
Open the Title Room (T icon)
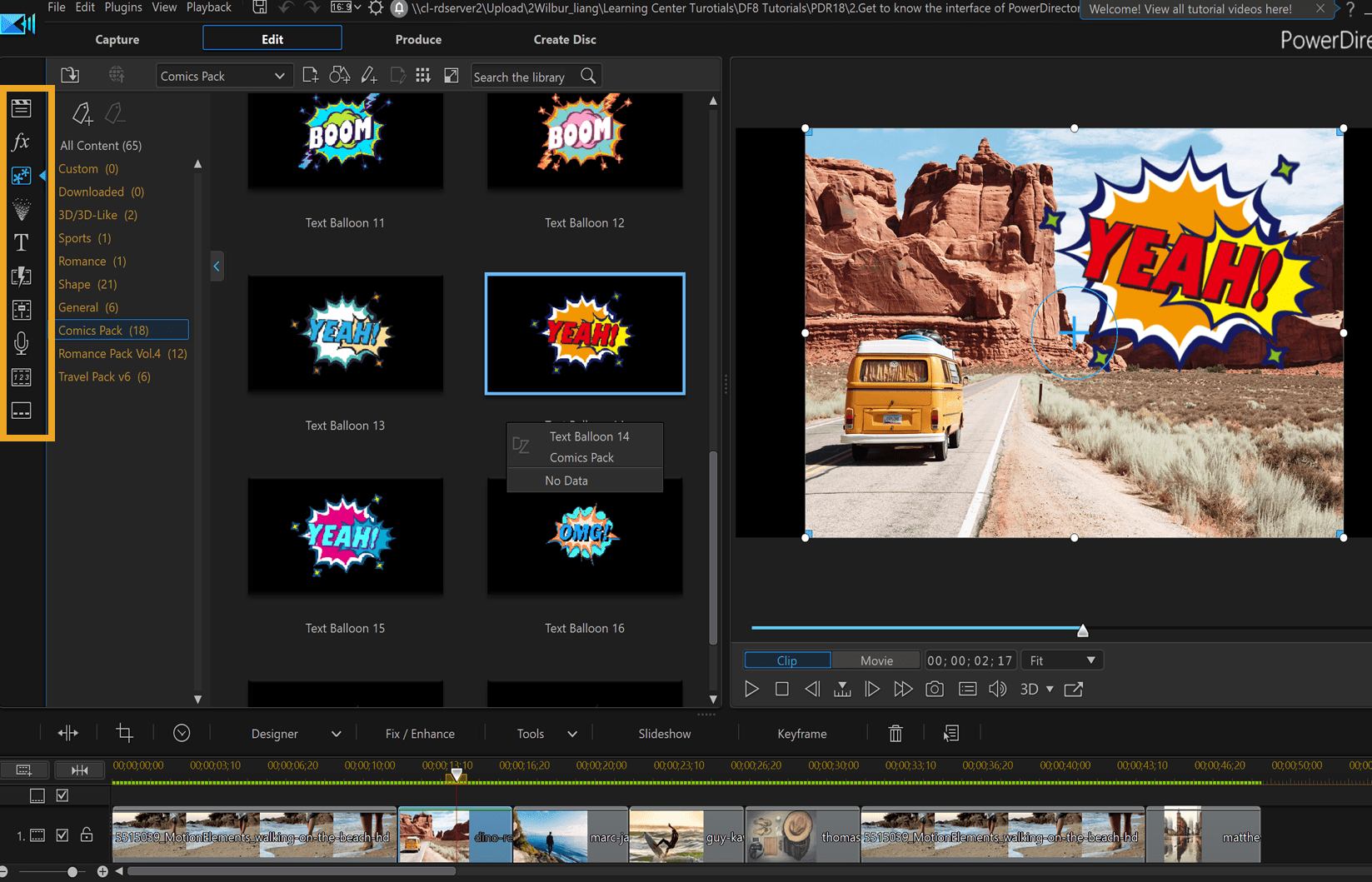[x=22, y=242]
